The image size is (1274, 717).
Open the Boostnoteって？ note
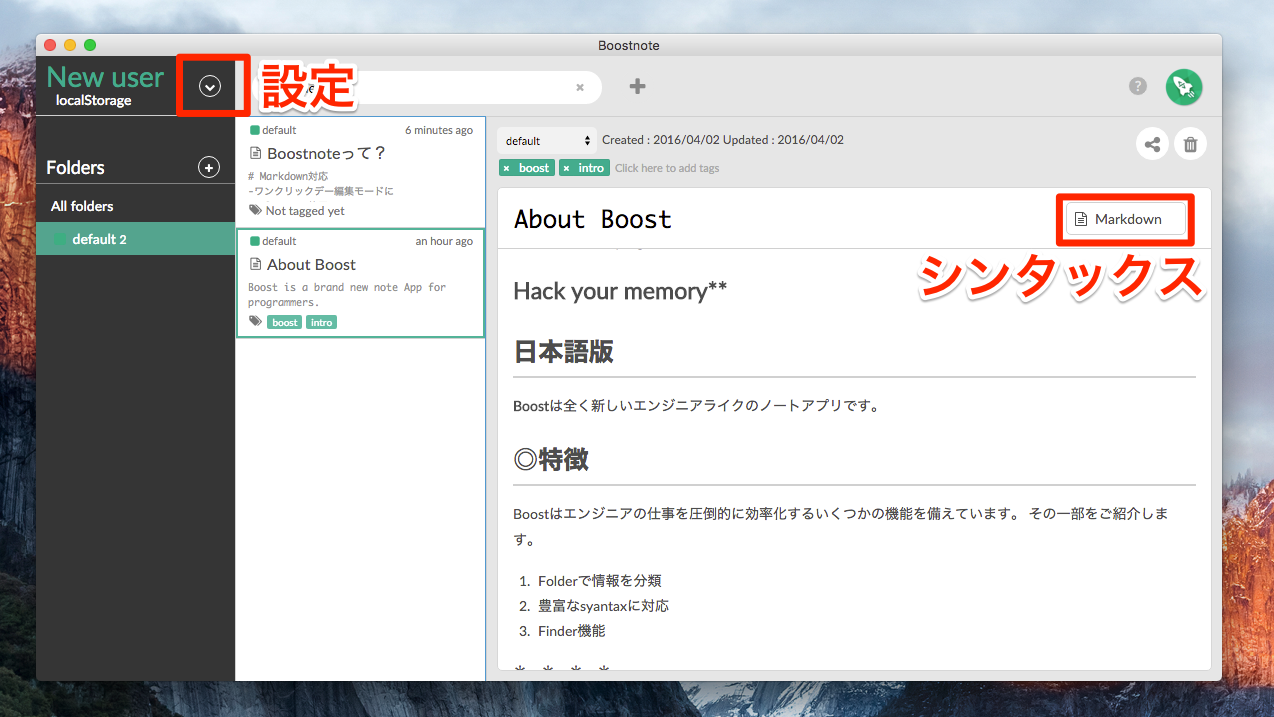click(326, 154)
